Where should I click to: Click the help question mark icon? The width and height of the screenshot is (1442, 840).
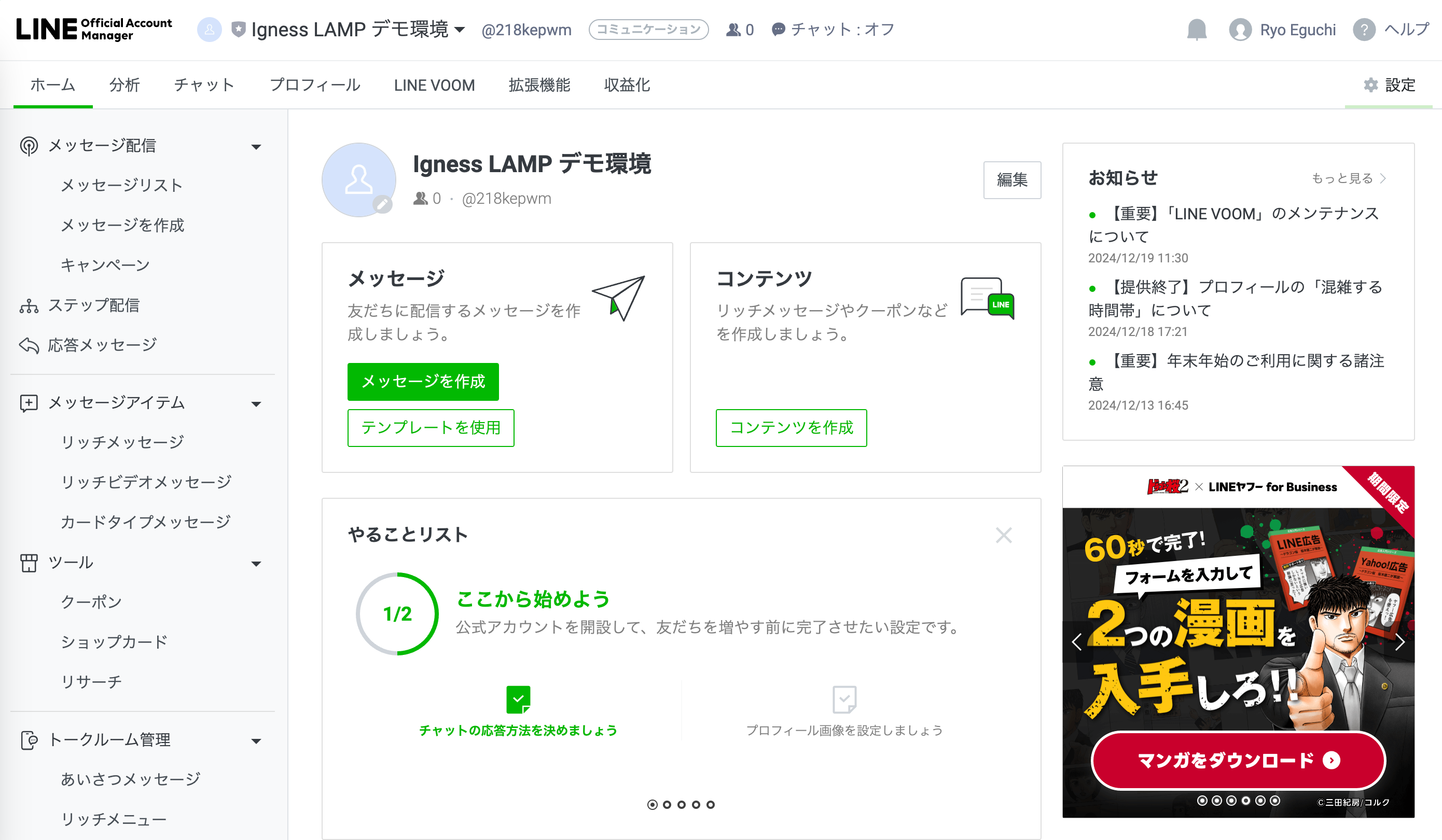coord(1364,30)
